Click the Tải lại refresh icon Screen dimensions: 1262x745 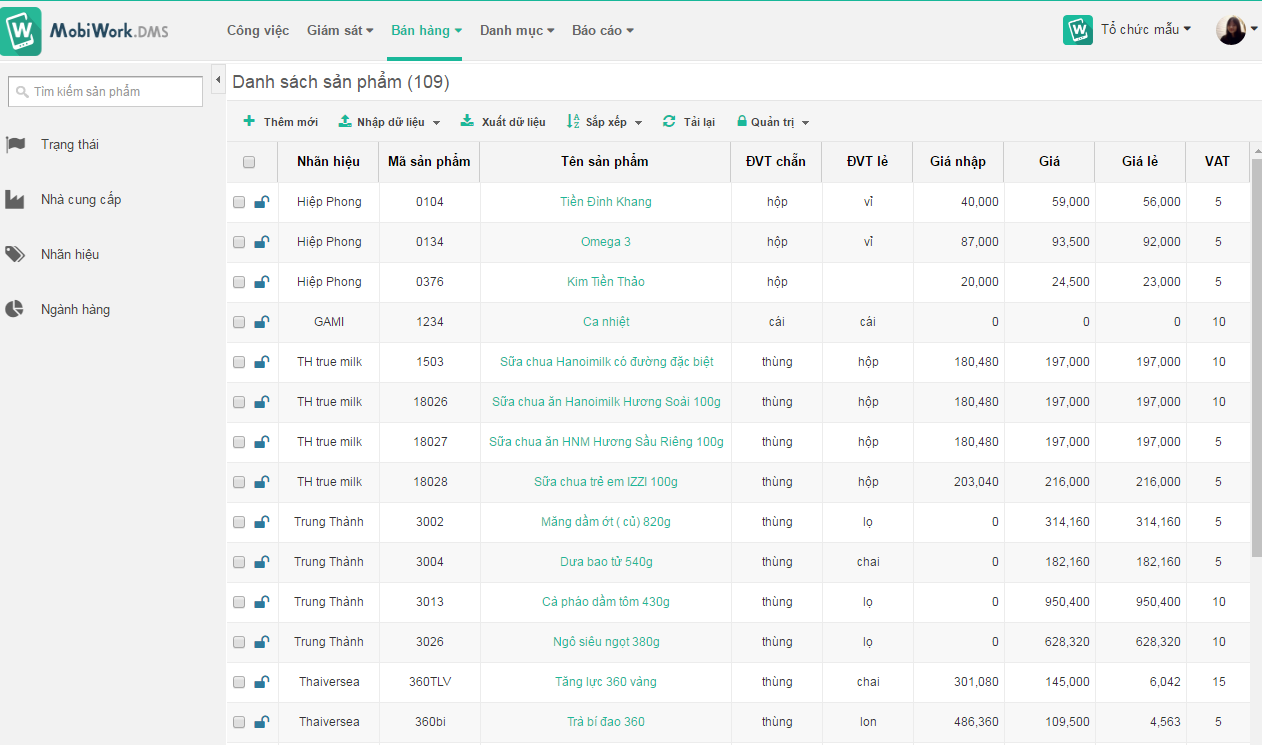[x=669, y=122]
